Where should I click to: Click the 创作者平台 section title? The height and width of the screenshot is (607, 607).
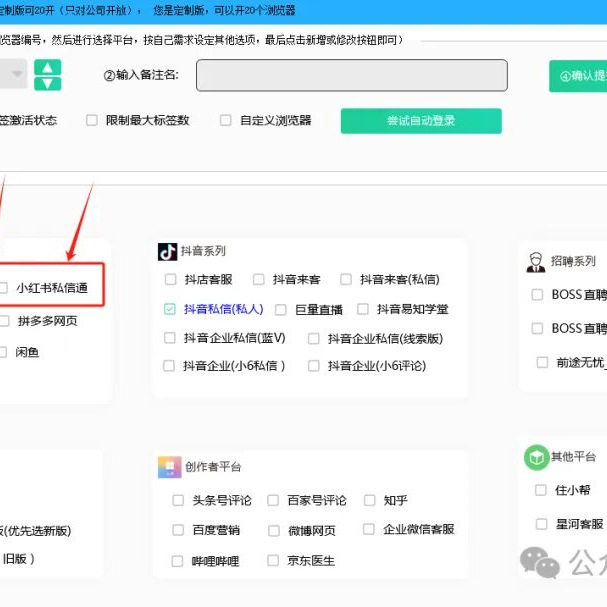(213, 467)
